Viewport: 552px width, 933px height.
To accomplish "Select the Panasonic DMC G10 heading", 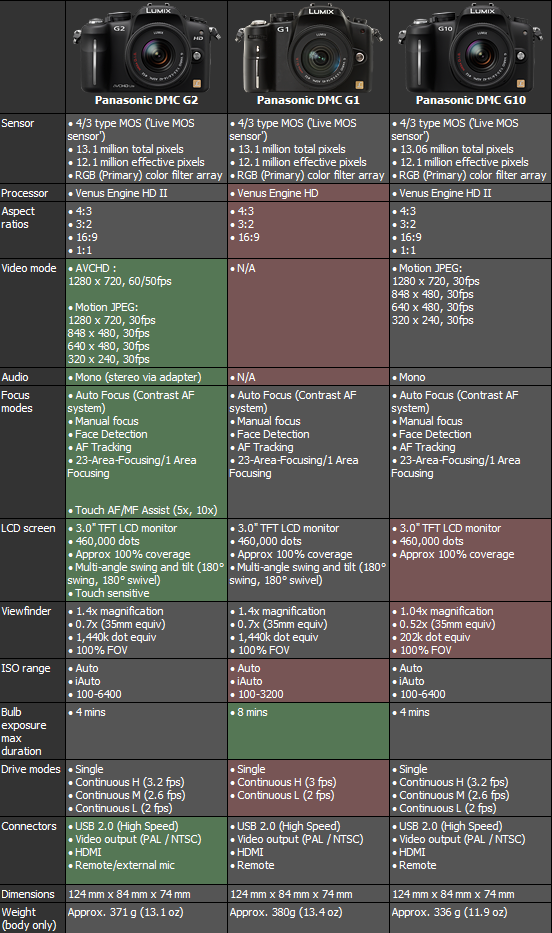I will click(x=471, y=100).
